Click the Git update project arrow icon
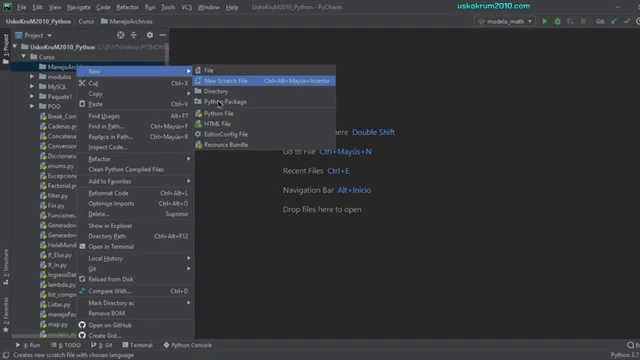 614,21
